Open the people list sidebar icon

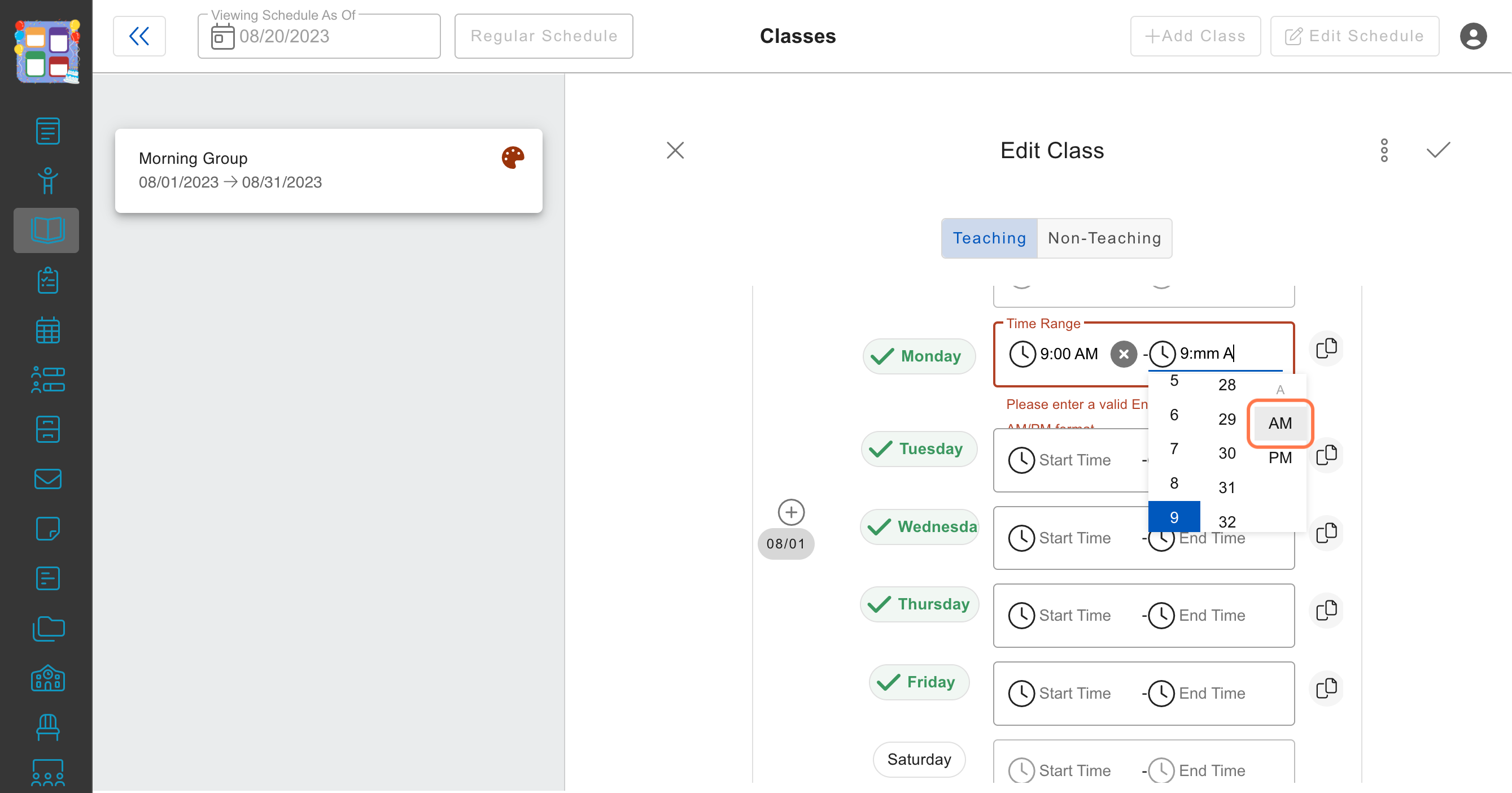(x=47, y=380)
